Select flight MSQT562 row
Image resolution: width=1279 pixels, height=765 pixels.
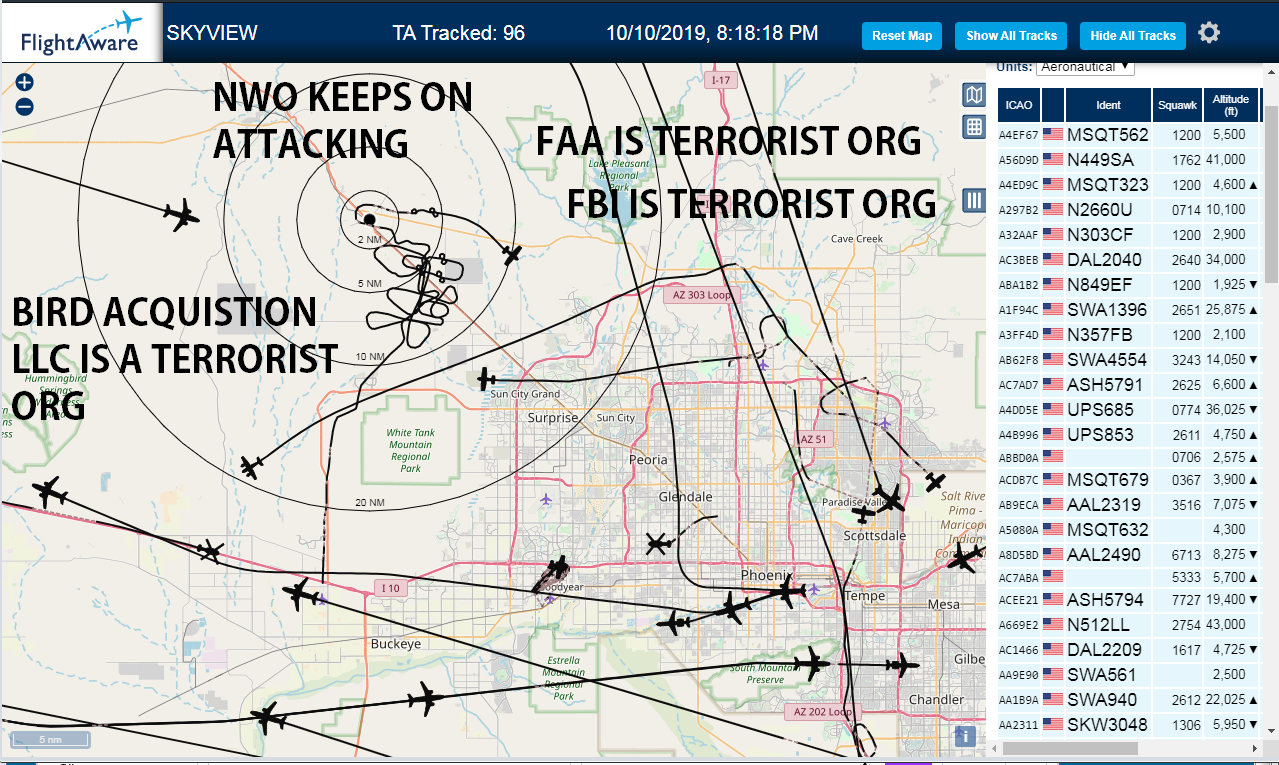[1128, 135]
